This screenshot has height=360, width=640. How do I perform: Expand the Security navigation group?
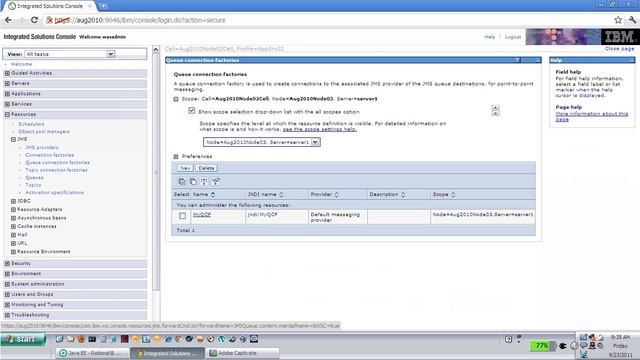point(7,264)
